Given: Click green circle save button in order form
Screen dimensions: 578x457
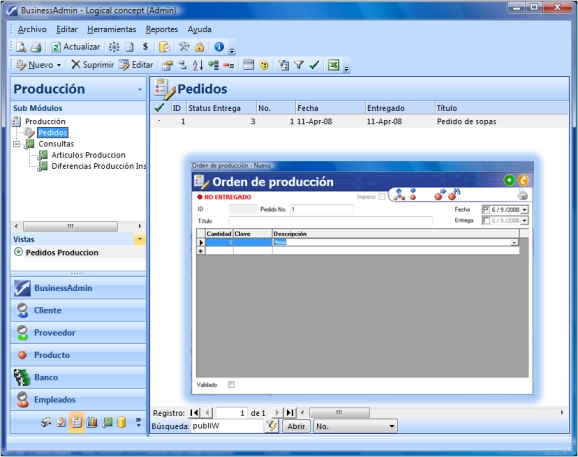Looking at the screenshot, I should (509, 180).
